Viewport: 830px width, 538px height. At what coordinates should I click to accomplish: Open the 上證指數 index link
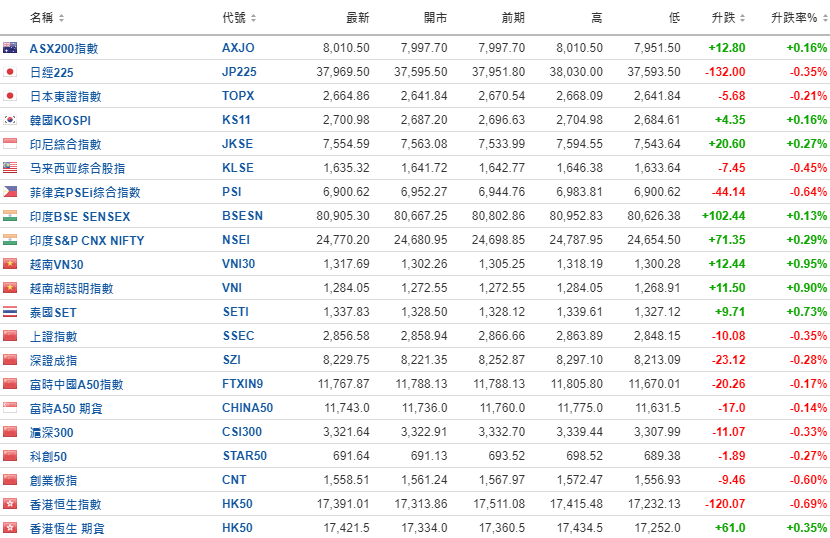point(53,336)
